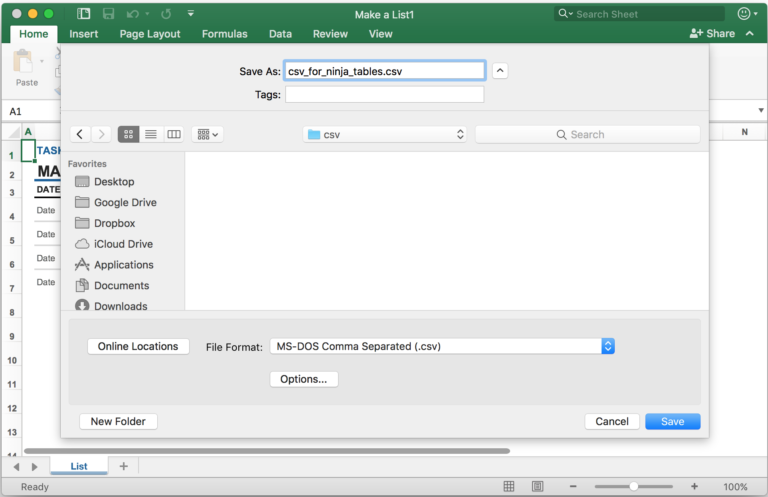The image size is (768, 497).
Task: Click the Save button
Action: tap(672, 421)
